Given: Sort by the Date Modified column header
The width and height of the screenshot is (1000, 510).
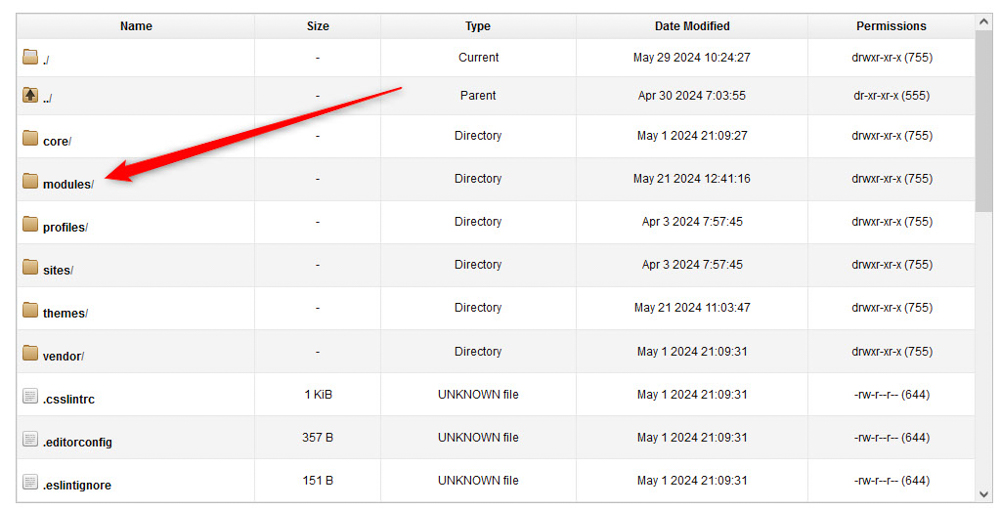Looking at the screenshot, I should pyautogui.click(x=692, y=26).
